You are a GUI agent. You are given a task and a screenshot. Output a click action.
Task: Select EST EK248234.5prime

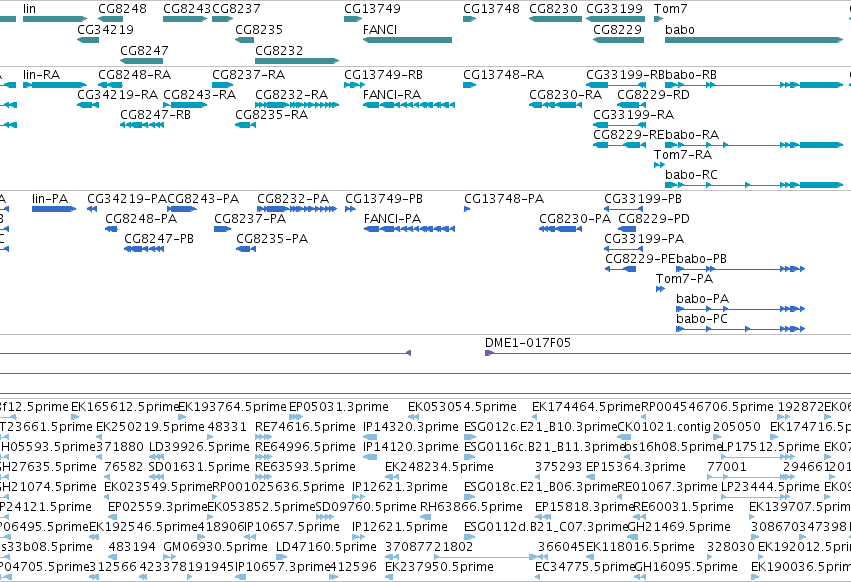(x=440, y=467)
